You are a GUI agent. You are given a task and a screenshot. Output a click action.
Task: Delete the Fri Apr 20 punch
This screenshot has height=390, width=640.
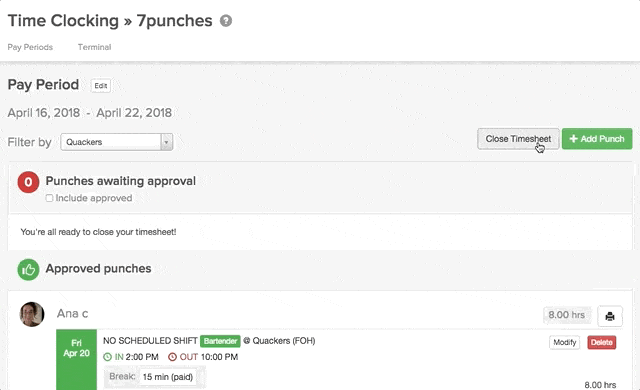(602, 342)
